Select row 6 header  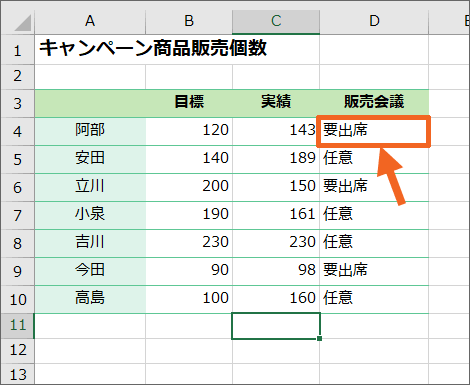(x=17, y=187)
